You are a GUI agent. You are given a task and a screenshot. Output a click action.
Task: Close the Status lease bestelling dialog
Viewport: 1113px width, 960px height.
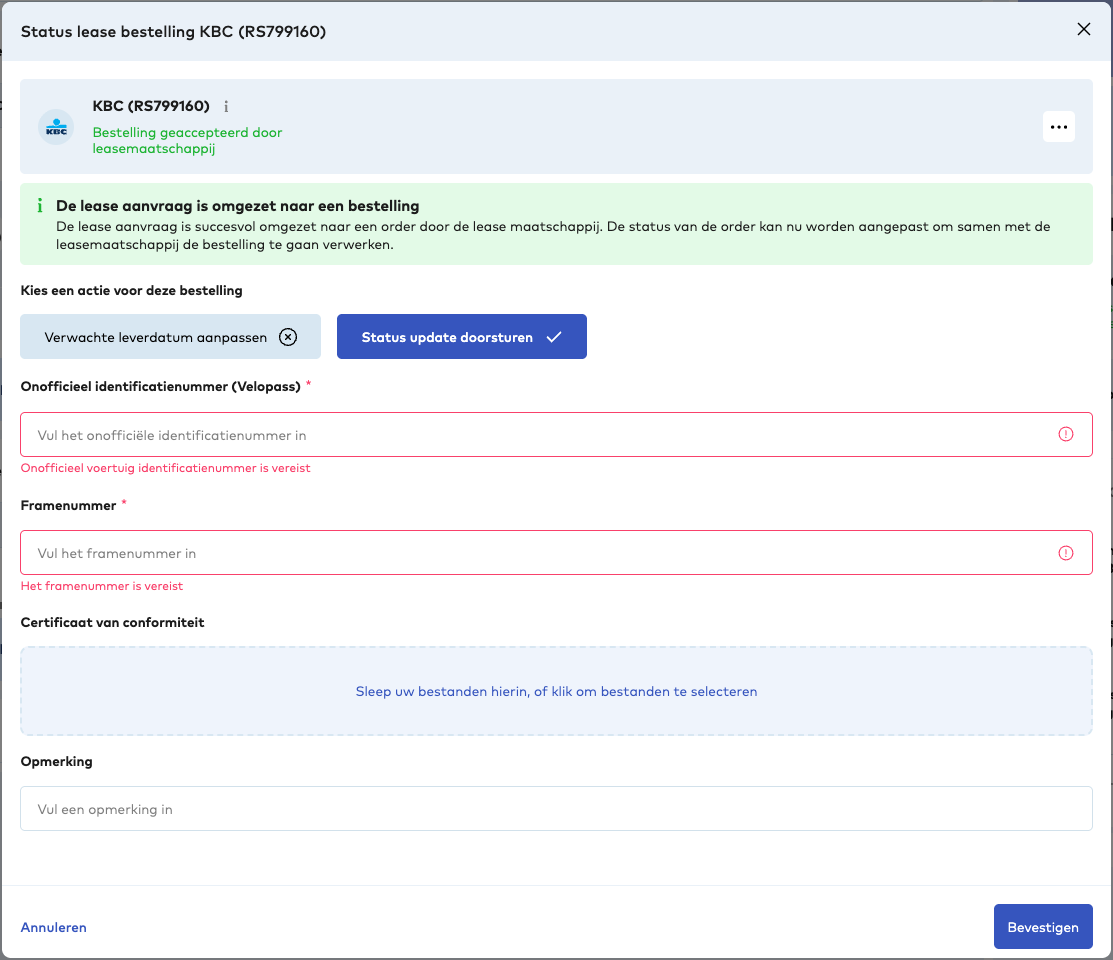[x=1083, y=30]
